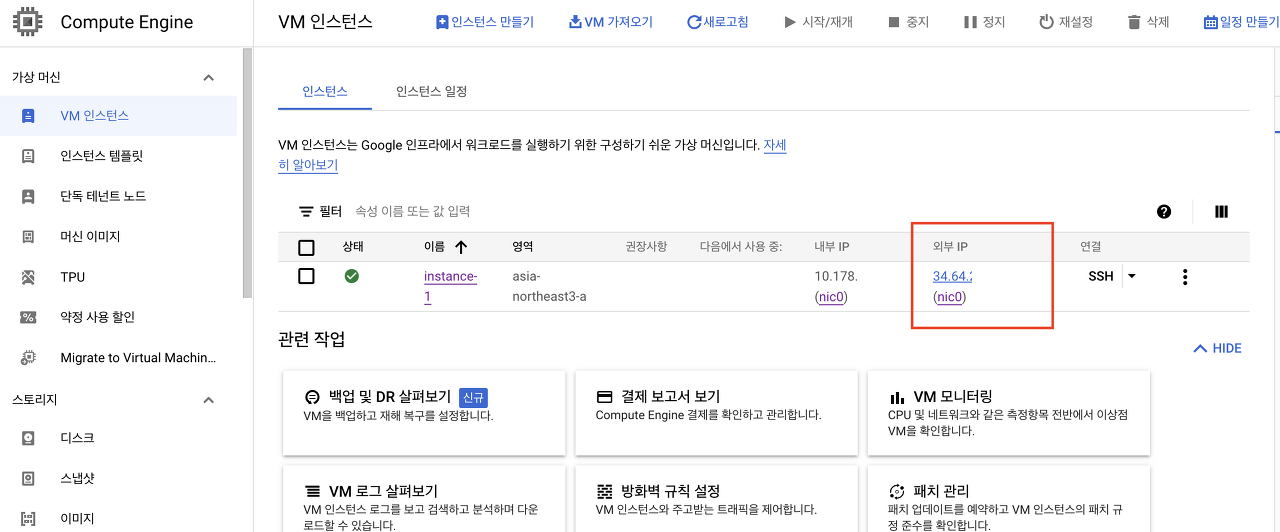The image size is (1280, 532).
Task: Click the 방화벽 규칙 설정 card icon
Action: click(604, 491)
